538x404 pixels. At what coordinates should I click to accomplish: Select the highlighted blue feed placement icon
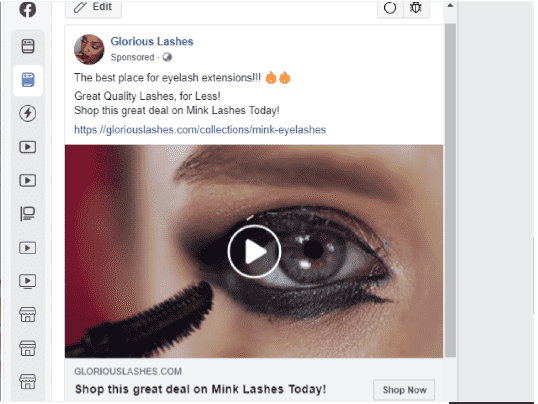(x=28, y=80)
